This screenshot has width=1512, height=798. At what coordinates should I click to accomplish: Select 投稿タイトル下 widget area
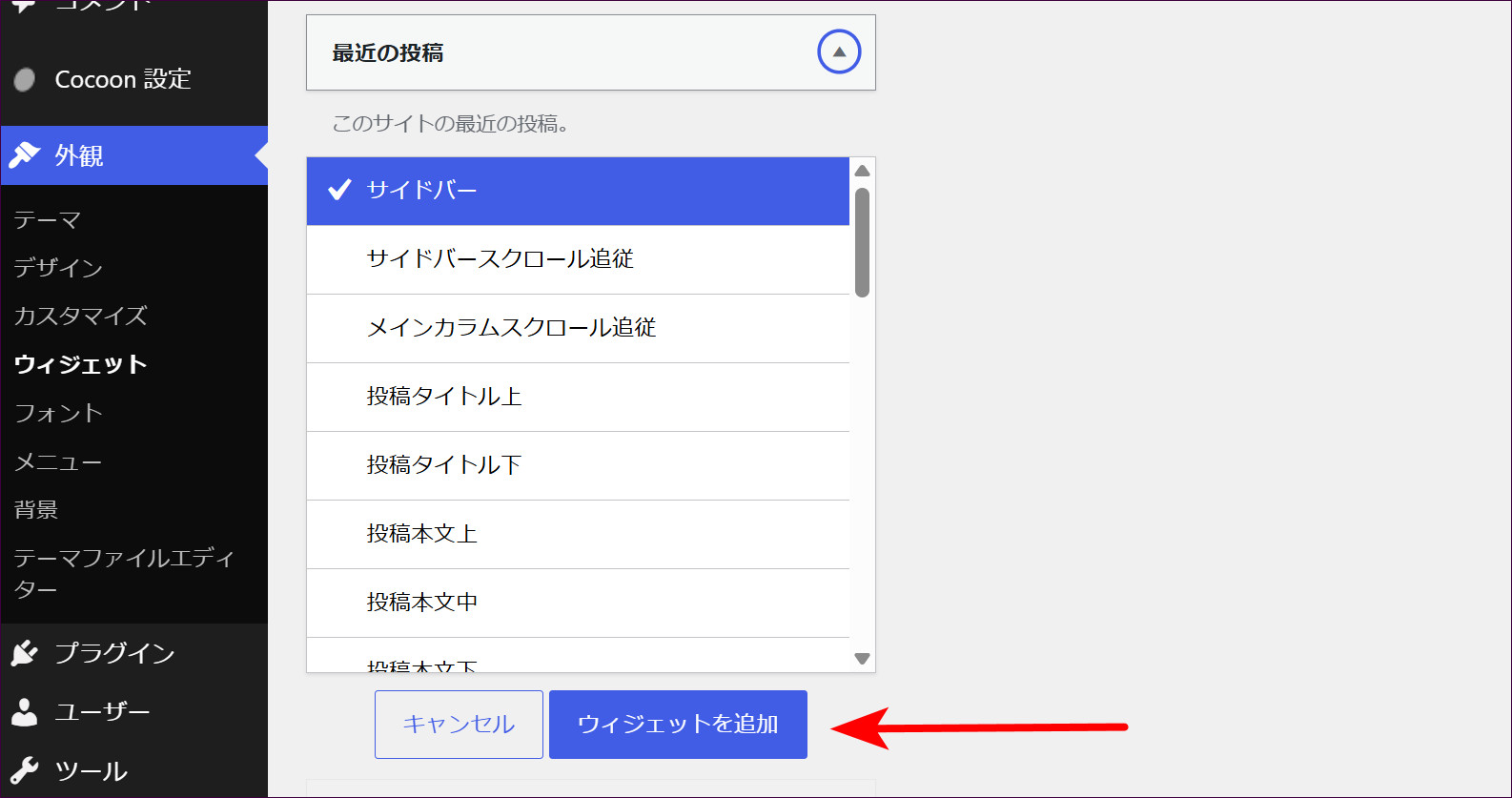(x=578, y=465)
